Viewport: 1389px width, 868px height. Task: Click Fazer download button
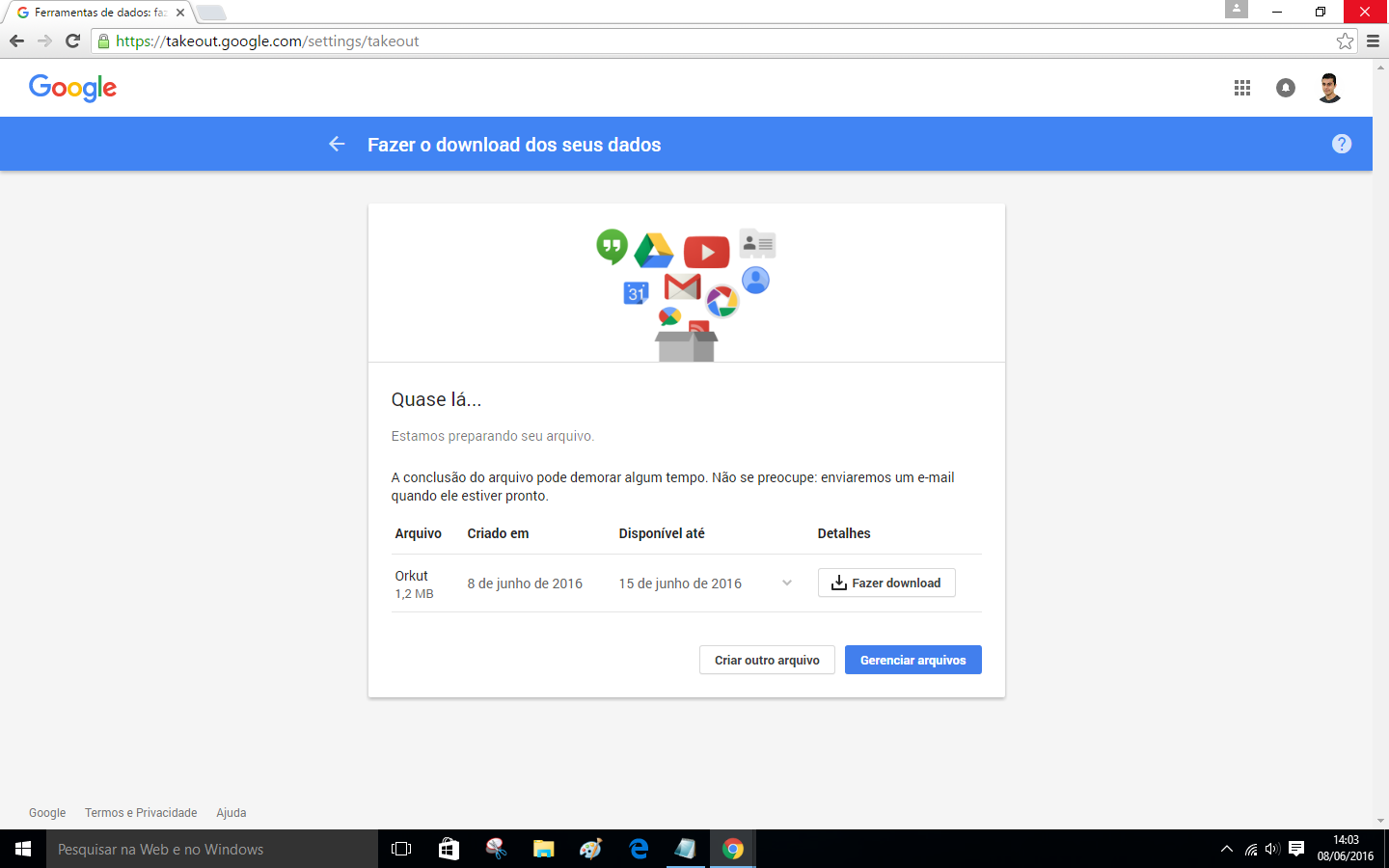pyautogui.click(x=886, y=583)
